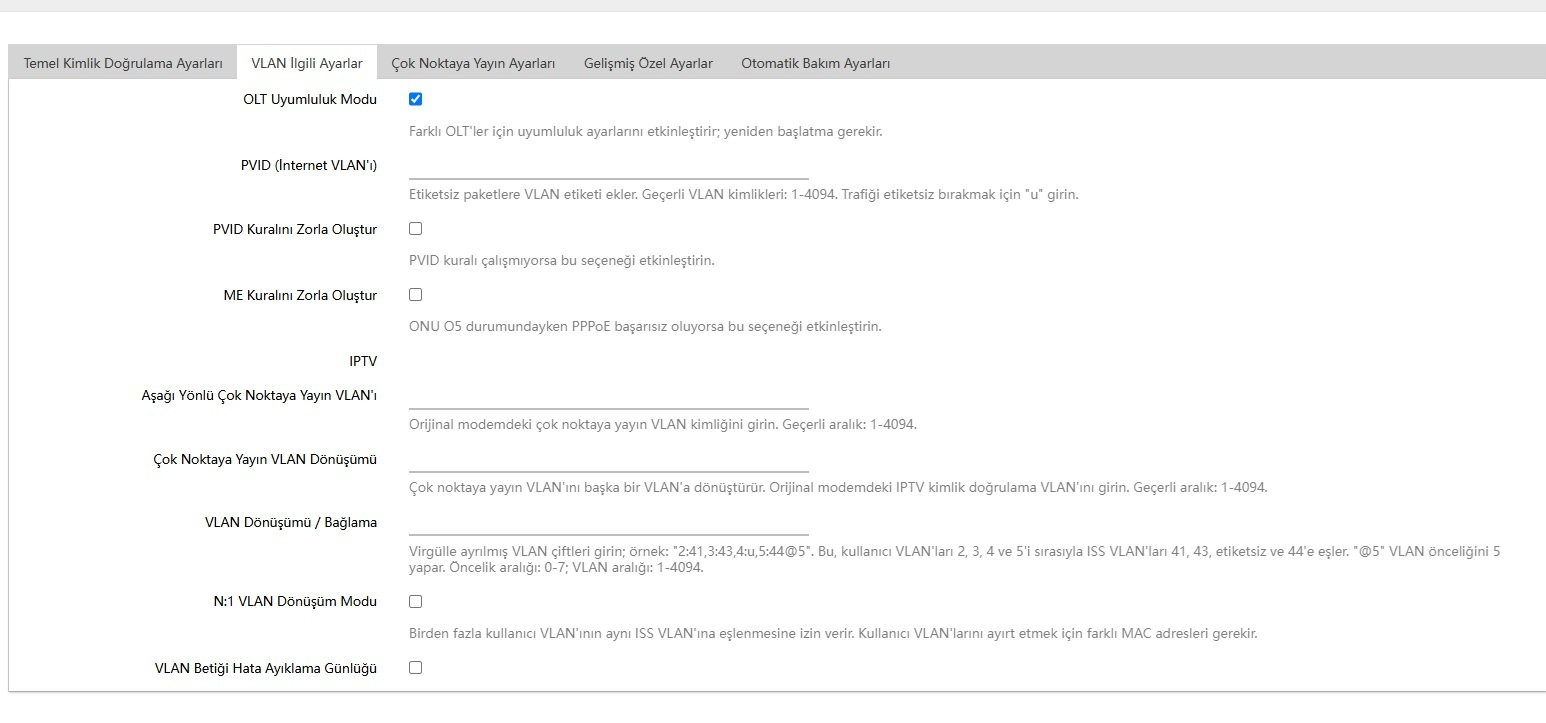
Task: Go to Otomatik Bakım Ayarları tab
Action: click(x=815, y=63)
